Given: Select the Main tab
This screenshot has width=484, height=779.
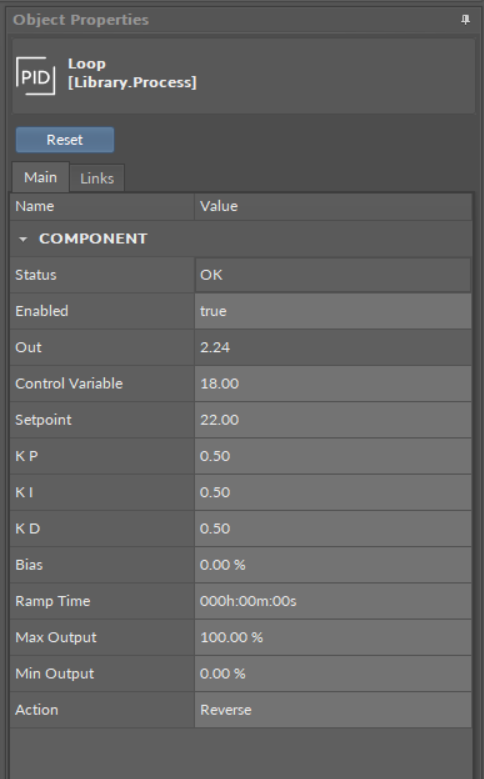Looking at the screenshot, I should pos(40,177).
